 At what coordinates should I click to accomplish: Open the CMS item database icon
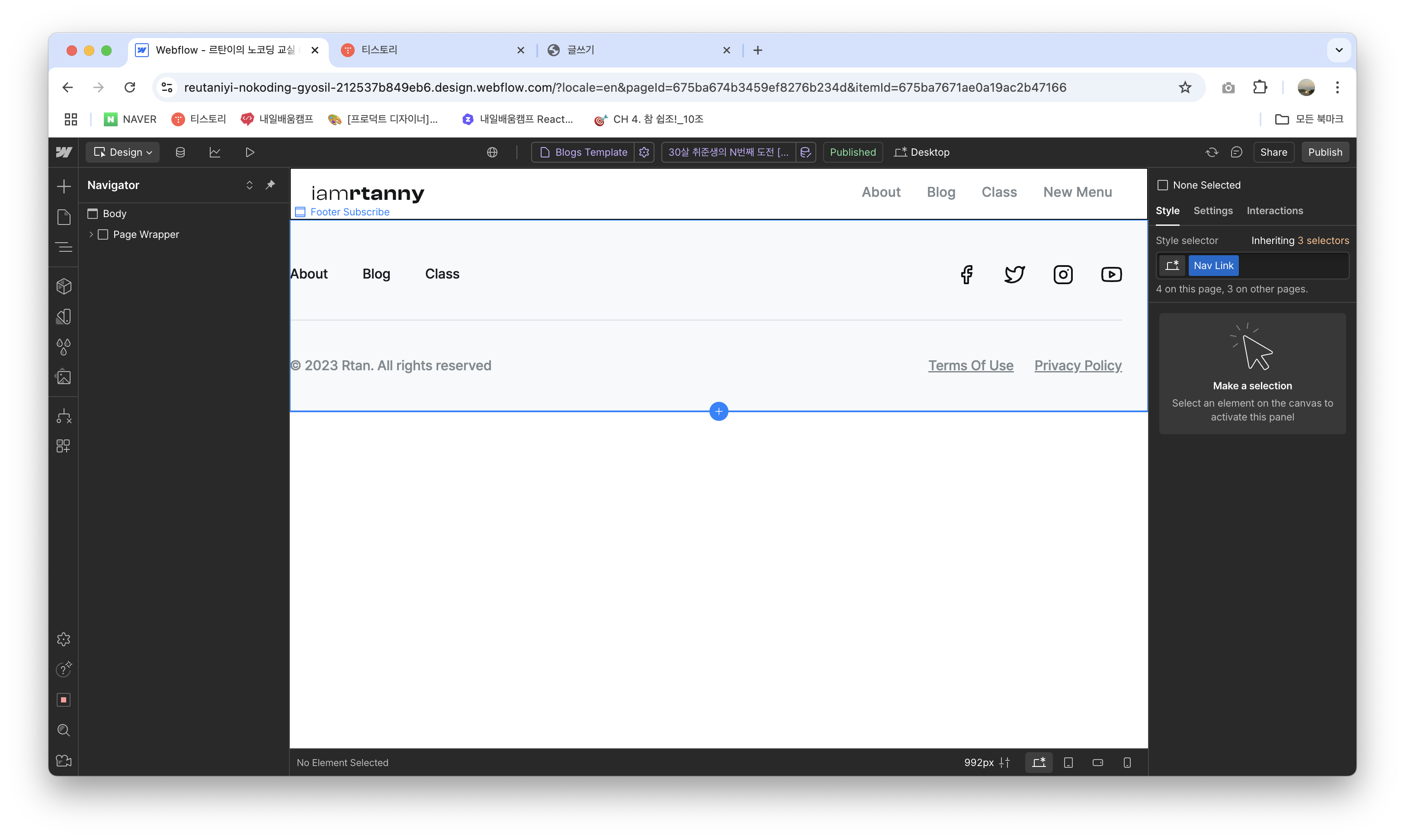[x=805, y=152]
